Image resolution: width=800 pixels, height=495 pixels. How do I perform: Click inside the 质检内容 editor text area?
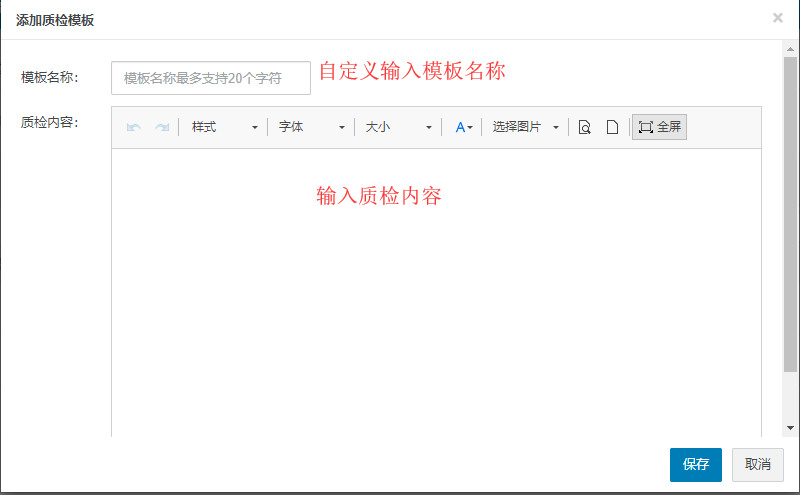point(436,292)
